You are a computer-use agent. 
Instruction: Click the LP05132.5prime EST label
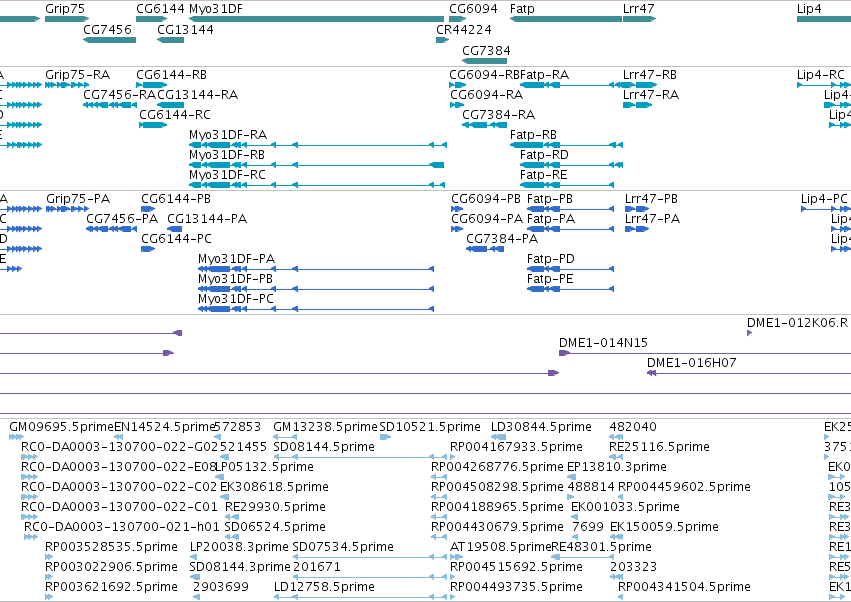[264, 467]
